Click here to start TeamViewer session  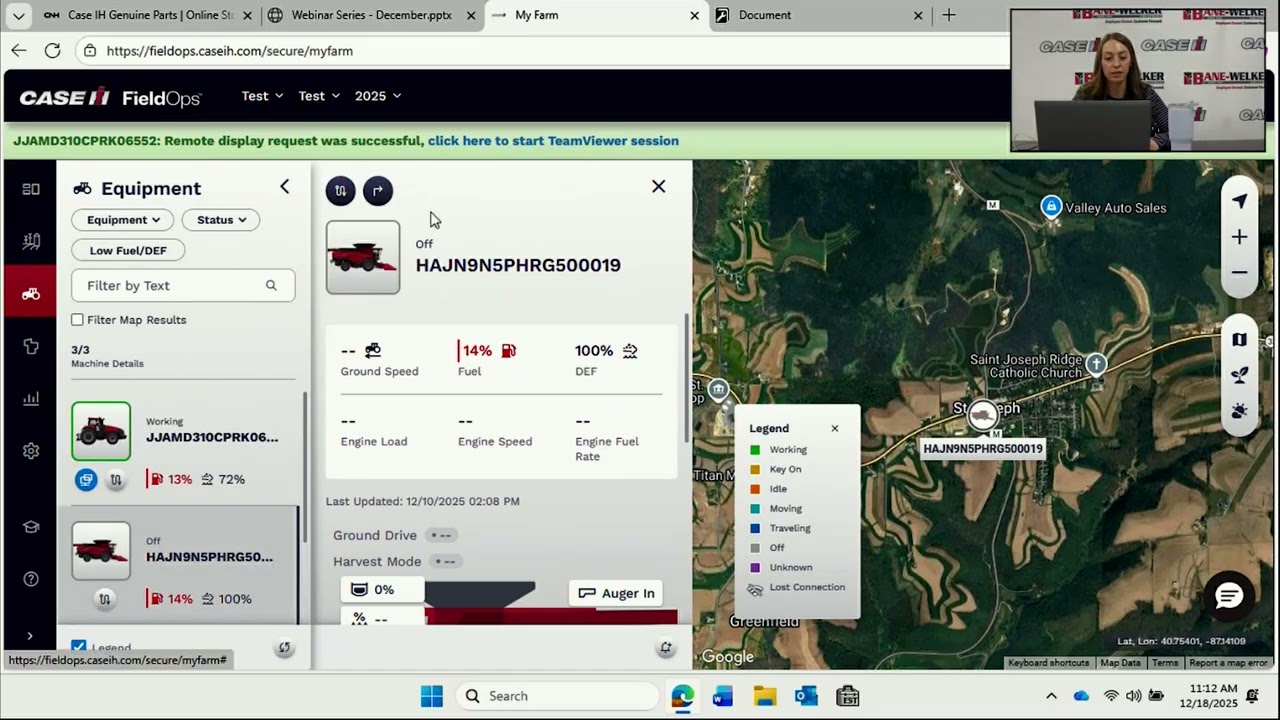coord(553,141)
